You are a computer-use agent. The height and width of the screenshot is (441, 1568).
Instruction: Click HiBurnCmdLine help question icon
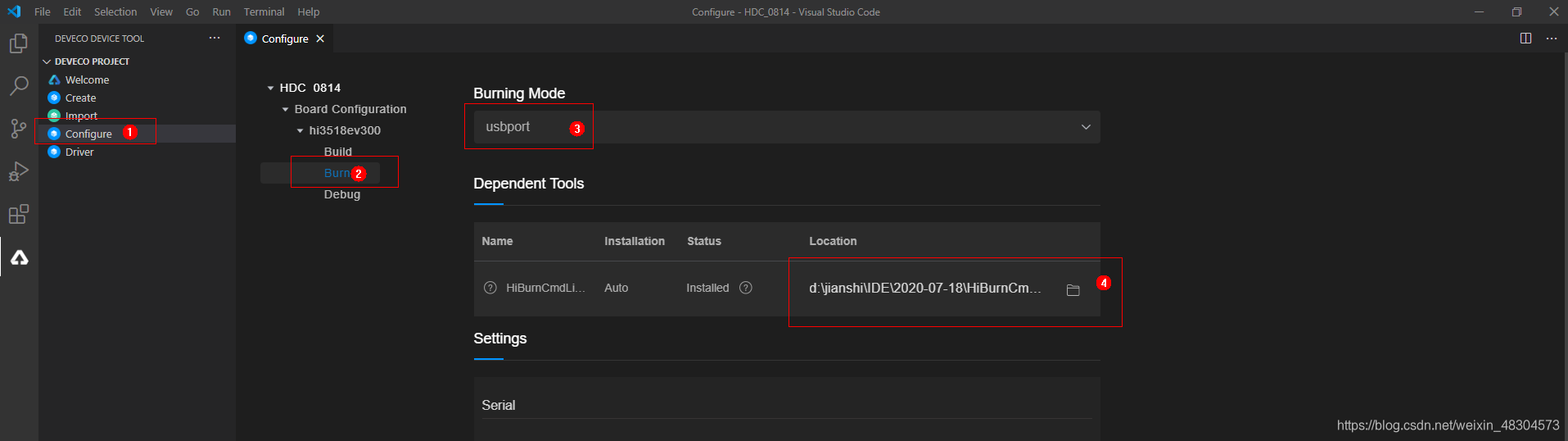[x=490, y=288]
